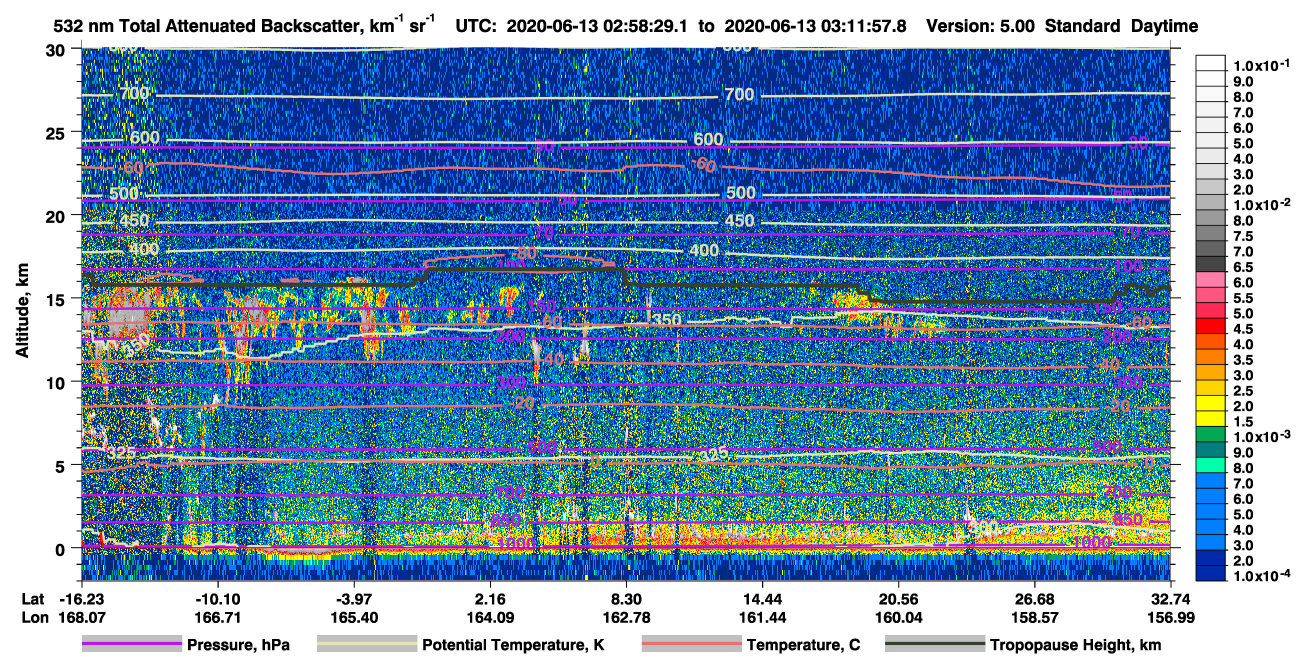Click longitude value '164.09'

click(490, 616)
